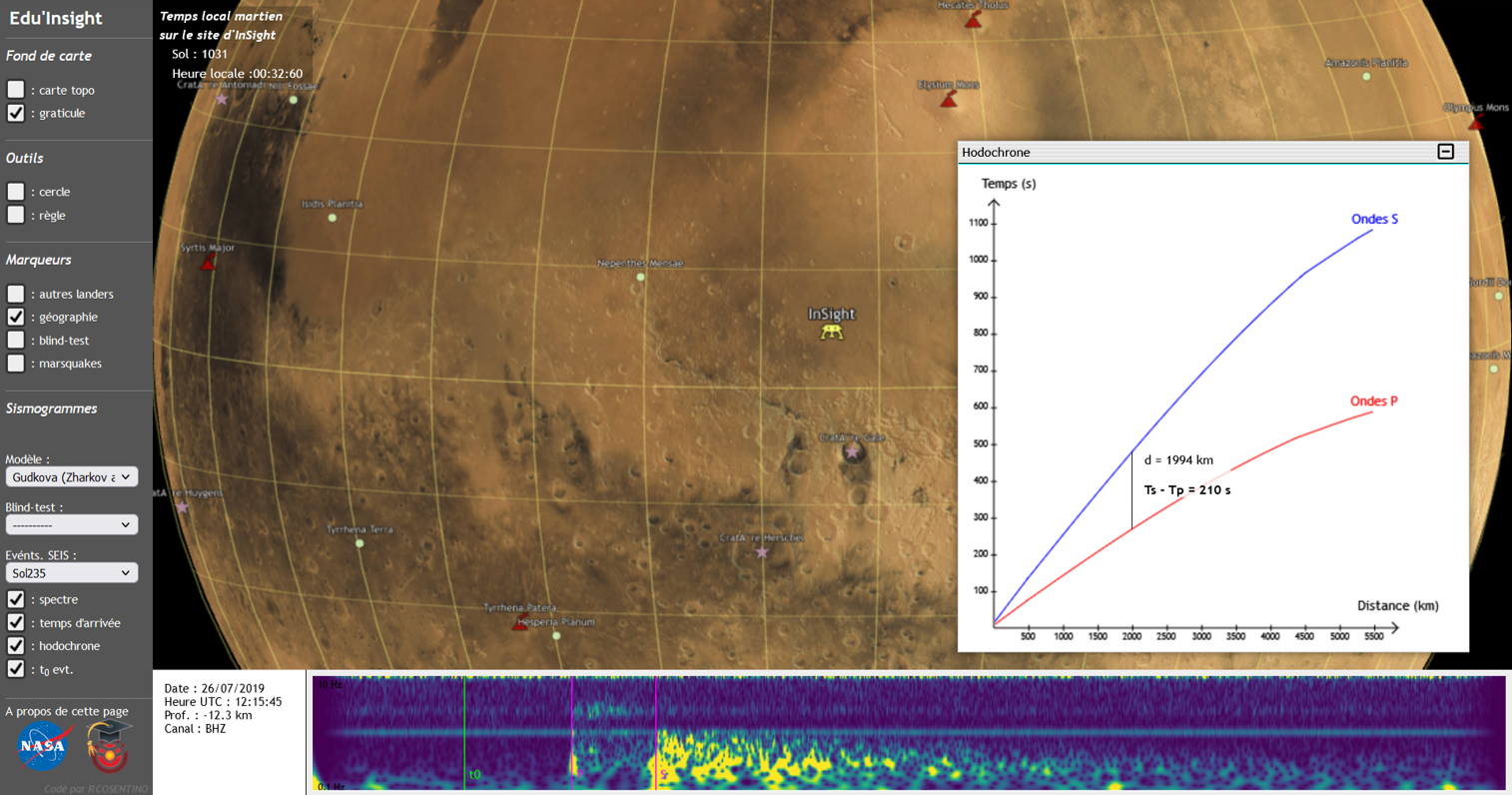Click the InSight label on map
Image resolution: width=1512 pixels, height=795 pixels.
pos(831,314)
